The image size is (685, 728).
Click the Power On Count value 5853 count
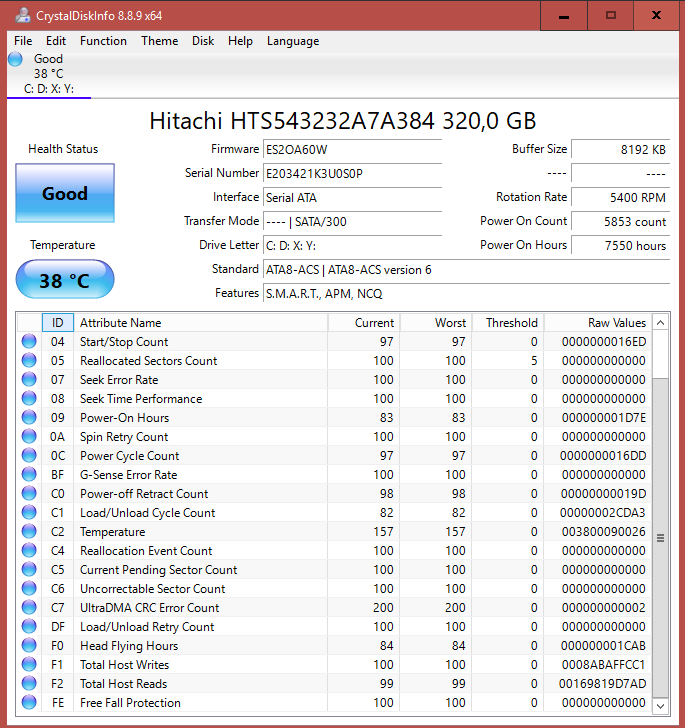[x=620, y=222]
